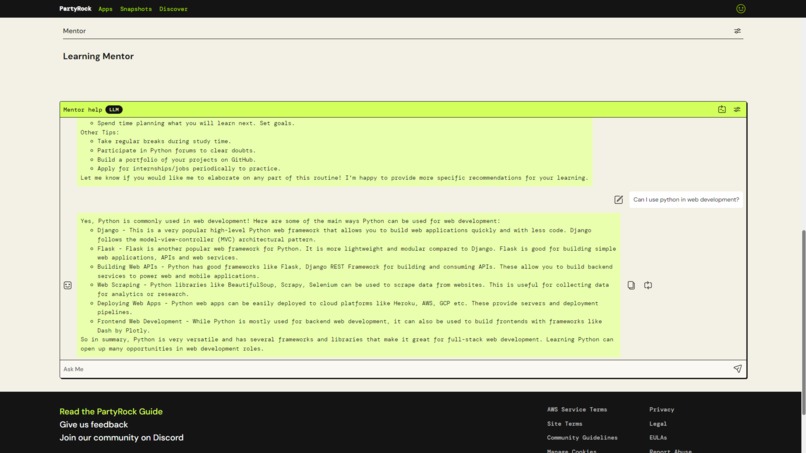The height and width of the screenshot is (453, 806).
Task: Go to the Discover page
Action: 173,9
